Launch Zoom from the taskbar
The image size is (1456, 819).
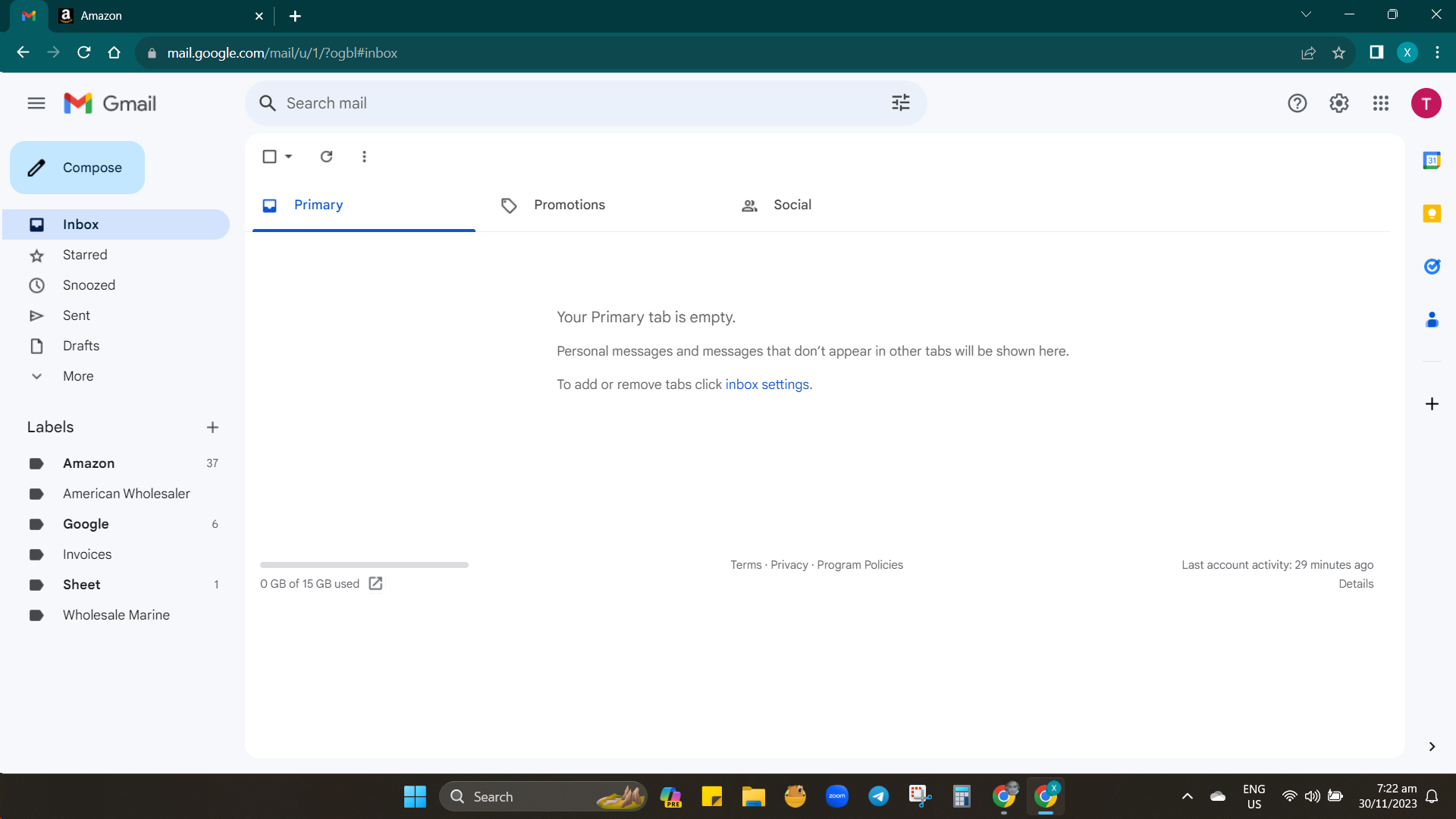pos(837,796)
